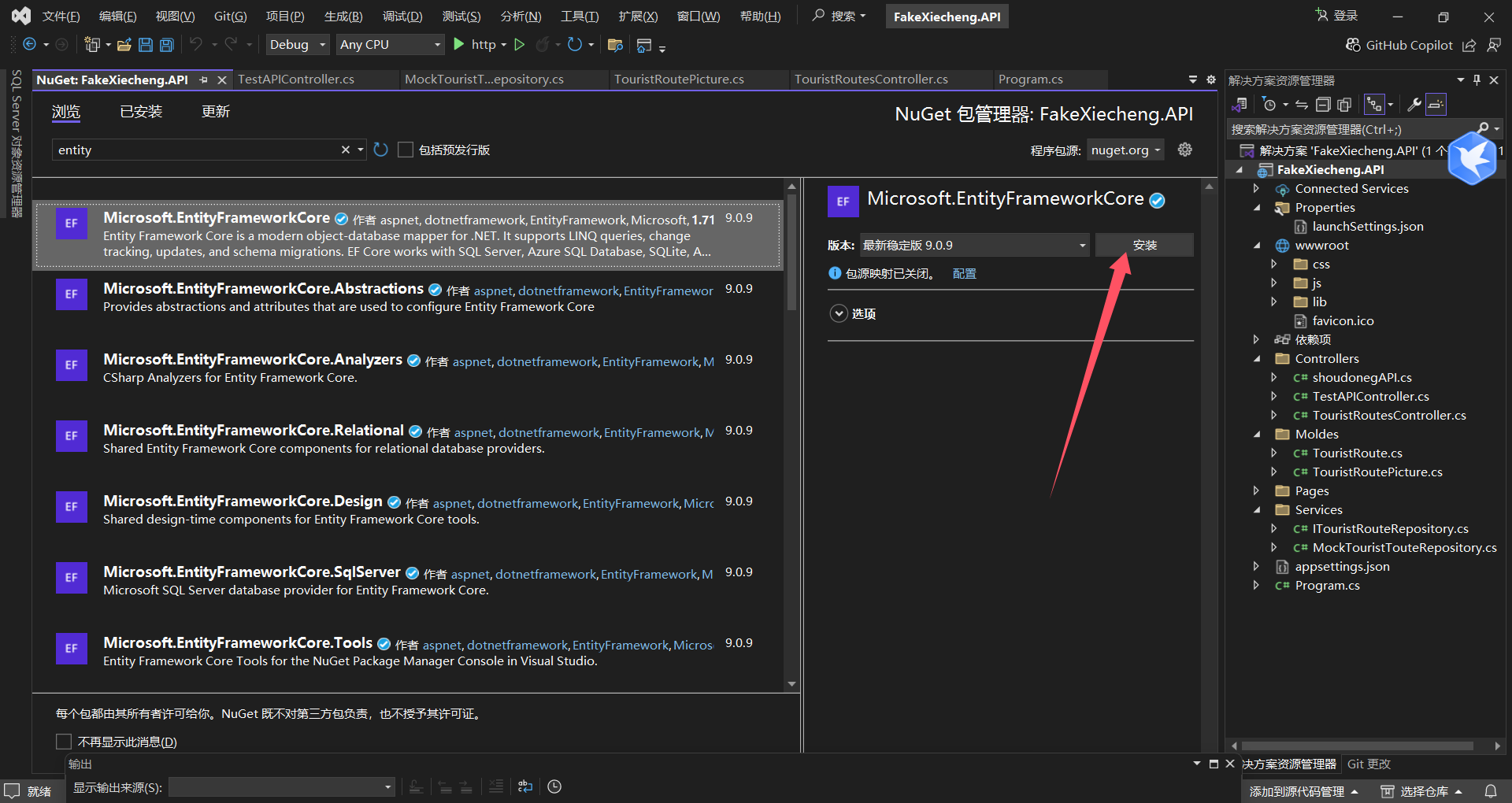Image resolution: width=1512 pixels, height=803 pixels.
Task: Open the Debug (调试) menu
Action: [402, 17]
